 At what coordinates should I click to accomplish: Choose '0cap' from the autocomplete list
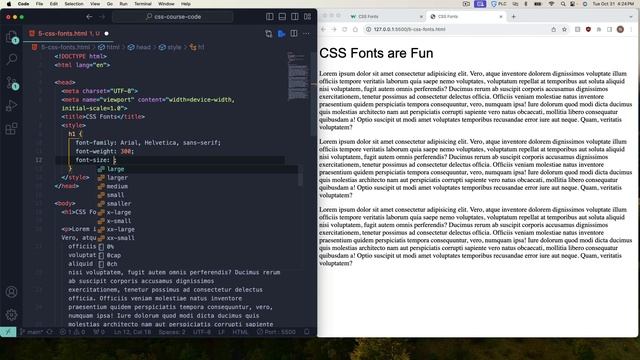197,255
